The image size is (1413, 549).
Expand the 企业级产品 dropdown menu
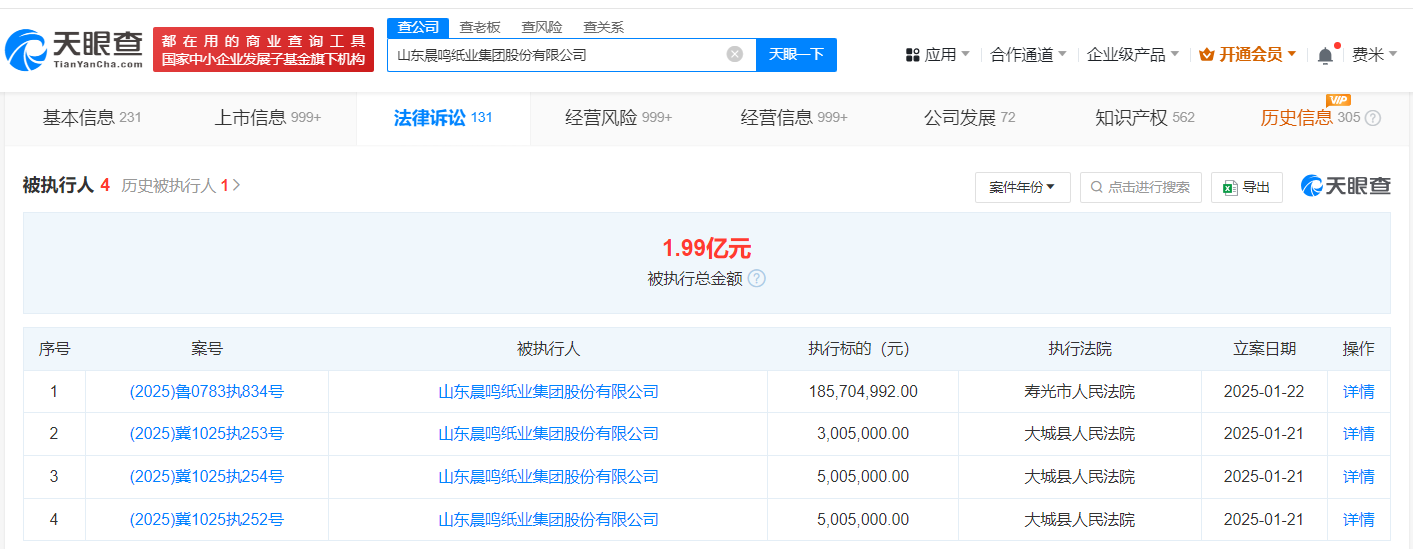pos(1132,55)
